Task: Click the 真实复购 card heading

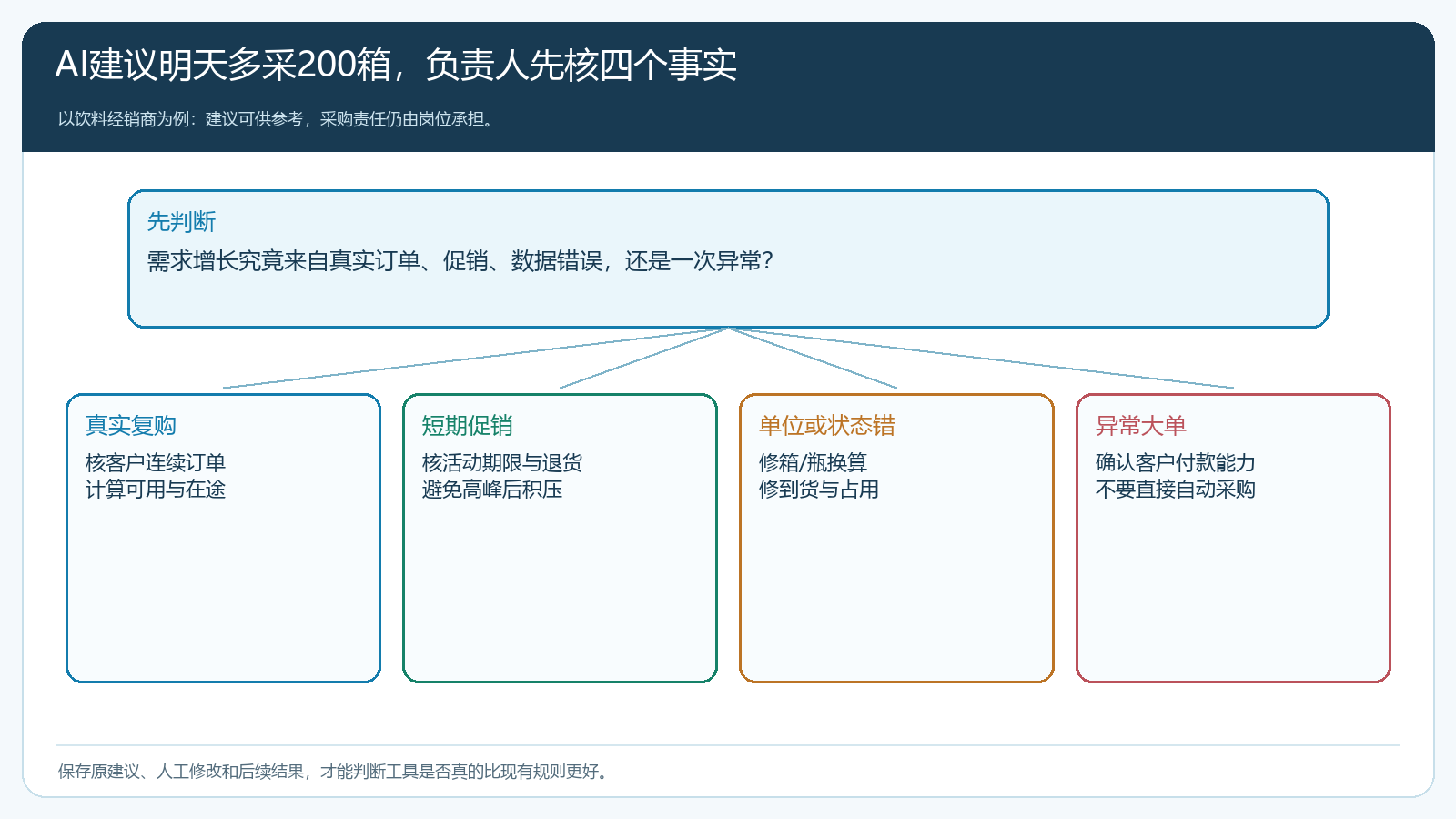Action: (130, 425)
